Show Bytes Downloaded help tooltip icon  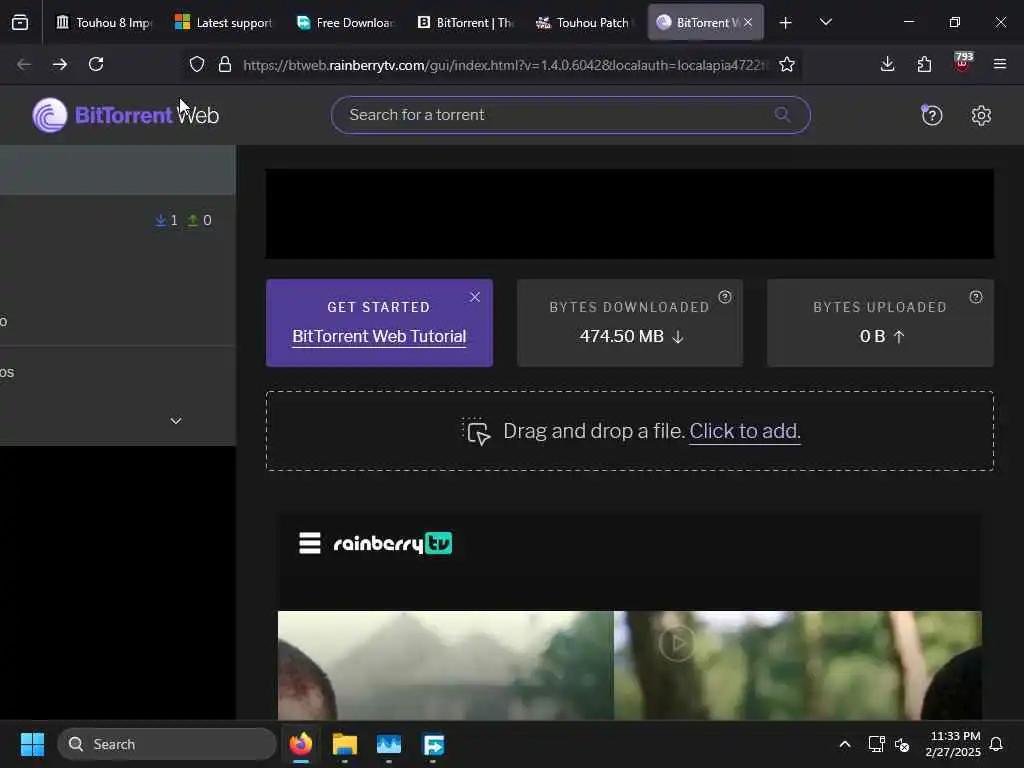click(725, 297)
